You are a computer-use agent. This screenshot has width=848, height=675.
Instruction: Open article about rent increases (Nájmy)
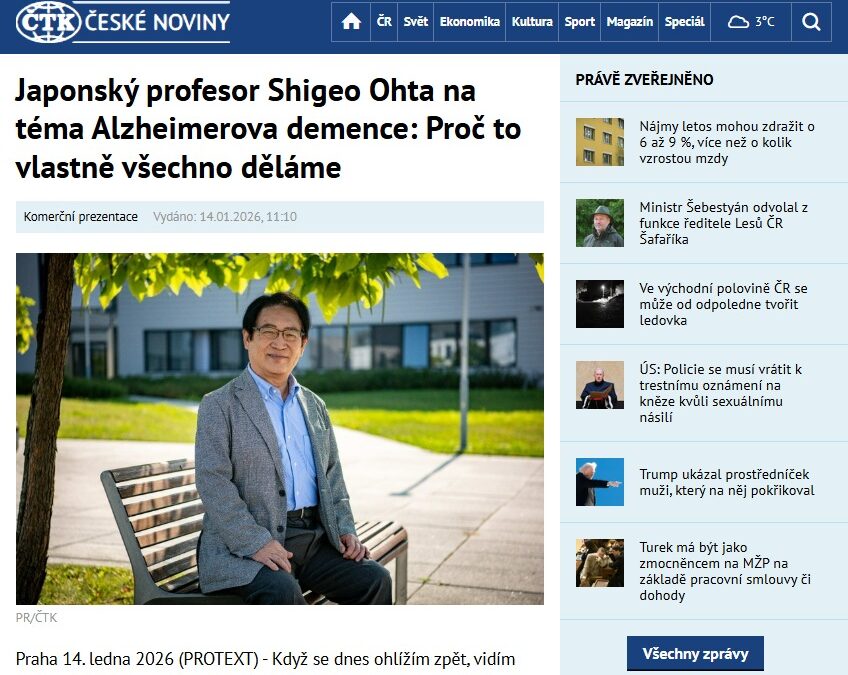tap(727, 142)
